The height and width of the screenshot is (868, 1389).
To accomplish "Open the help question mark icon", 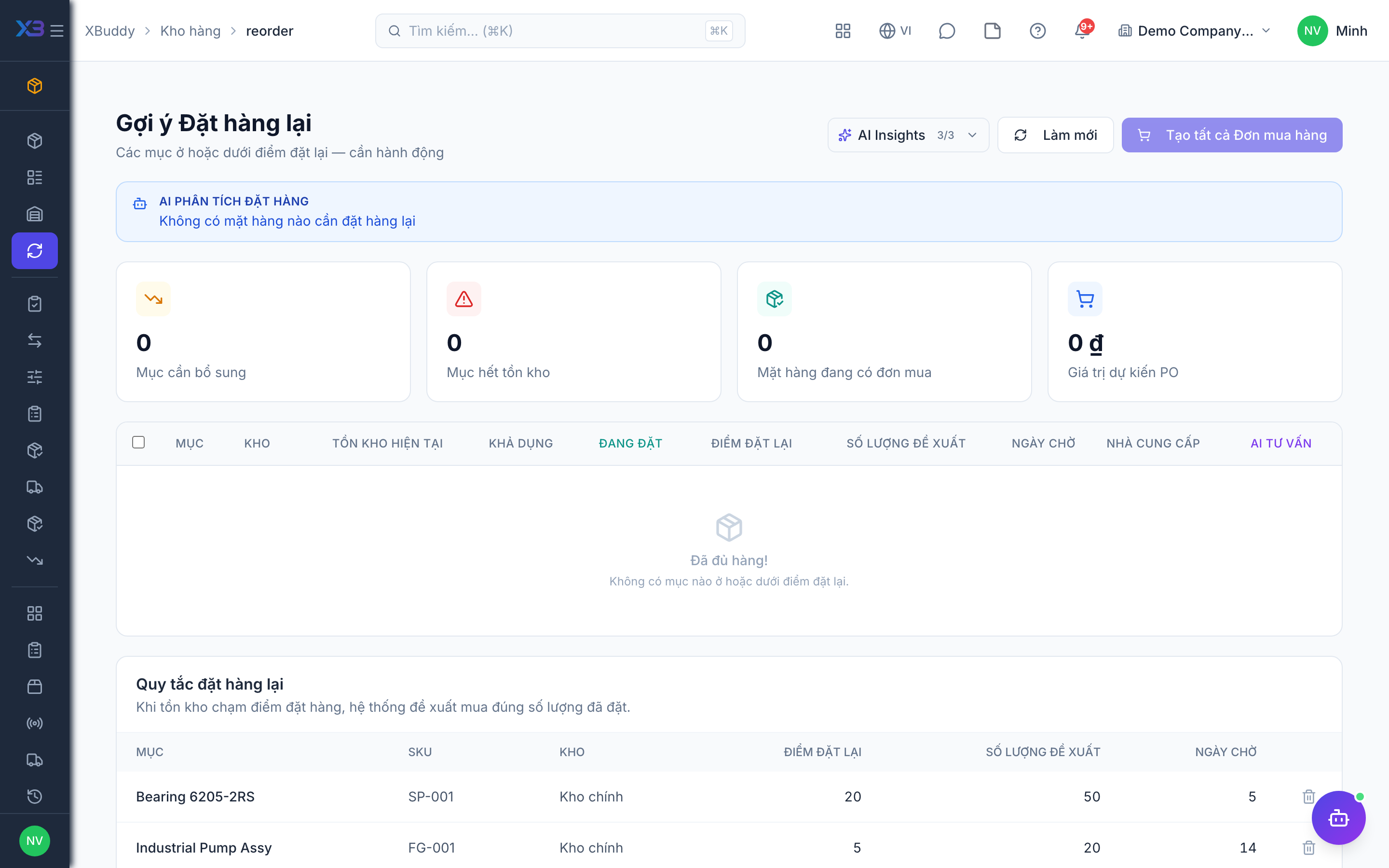I will [1037, 30].
